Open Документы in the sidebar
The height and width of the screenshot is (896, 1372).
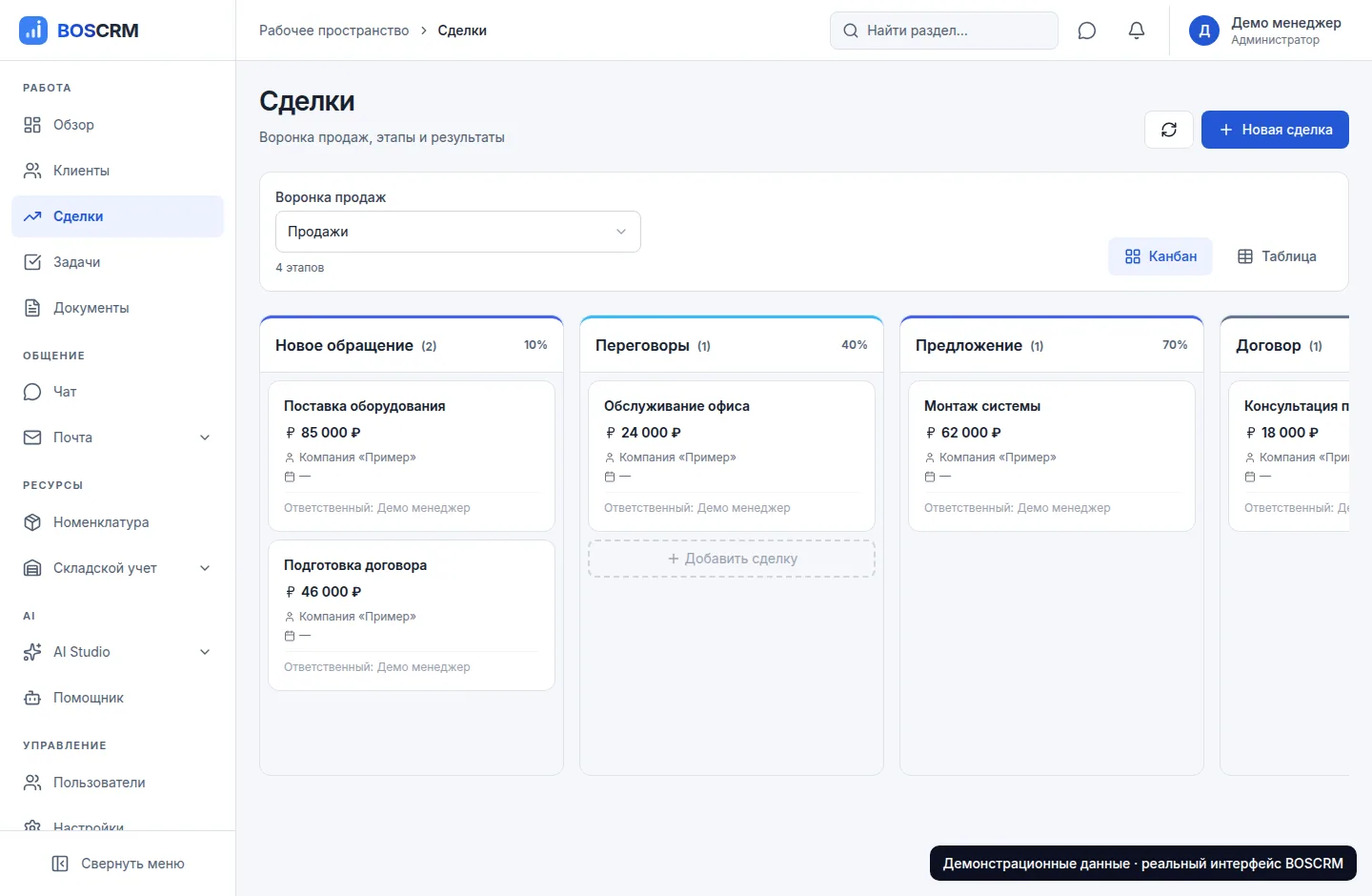click(117, 308)
